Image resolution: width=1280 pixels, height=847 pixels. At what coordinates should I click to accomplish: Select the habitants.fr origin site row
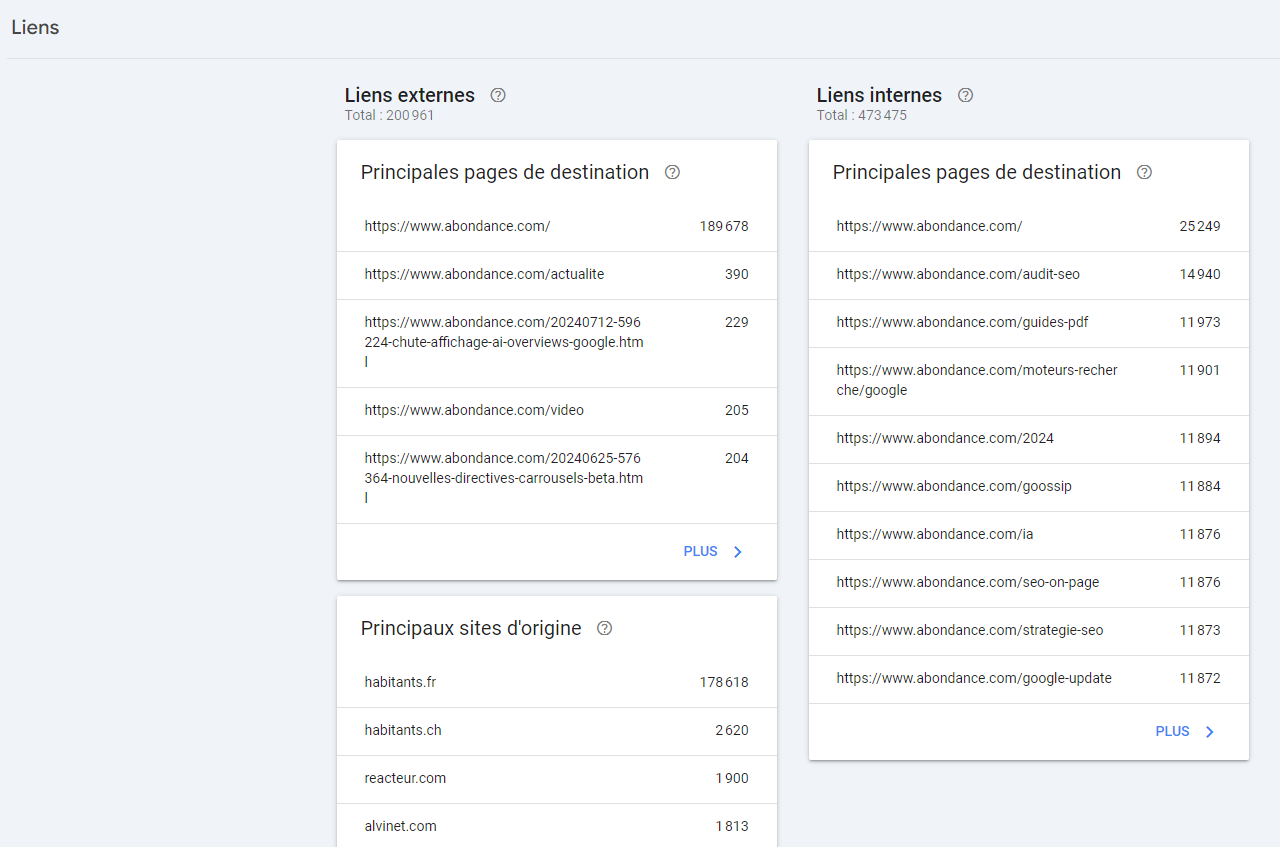point(557,683)
